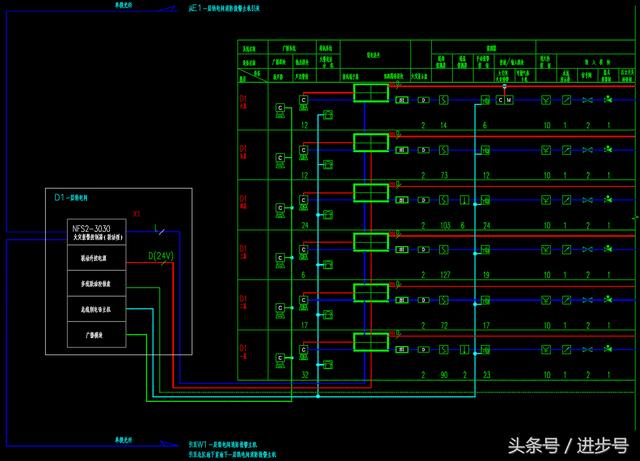Pick the module block feeding the cyan wire
This screenshot has width=640, height=461.
(97, 309)
